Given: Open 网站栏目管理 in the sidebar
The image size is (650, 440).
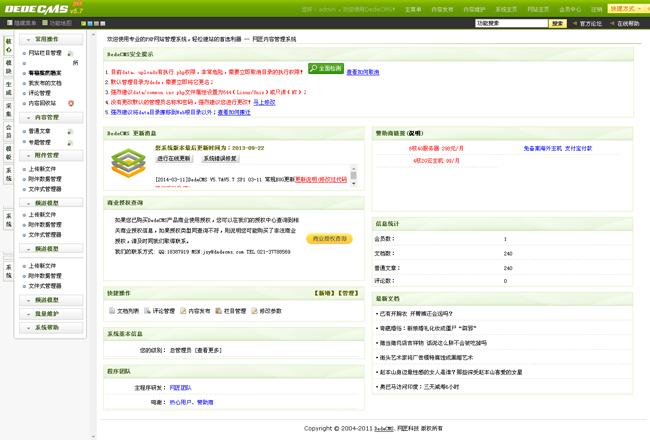Looking at the screenshot, I should point(45,53).
